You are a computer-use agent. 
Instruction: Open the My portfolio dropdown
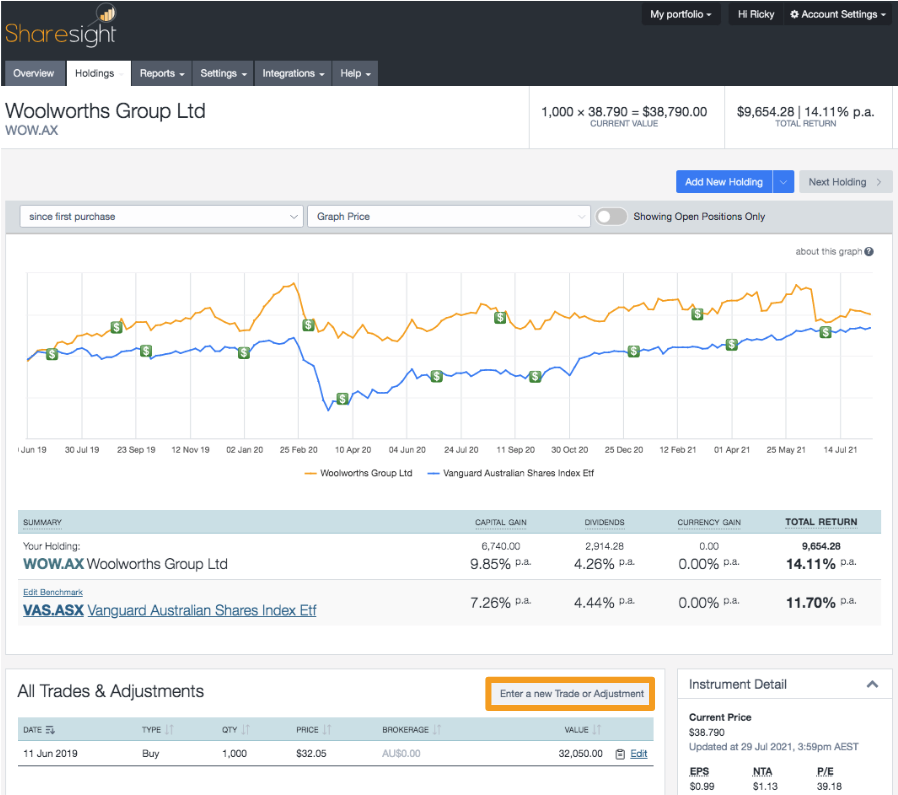pyautogui.click(x=680, y=14)
